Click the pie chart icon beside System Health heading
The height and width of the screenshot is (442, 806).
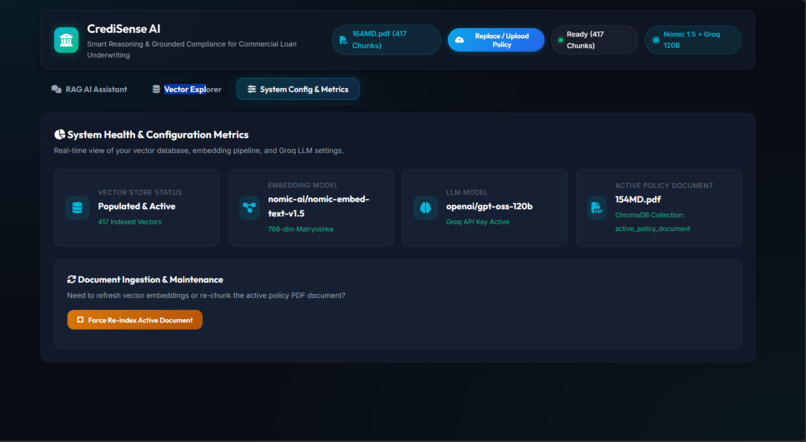[60, 135]
